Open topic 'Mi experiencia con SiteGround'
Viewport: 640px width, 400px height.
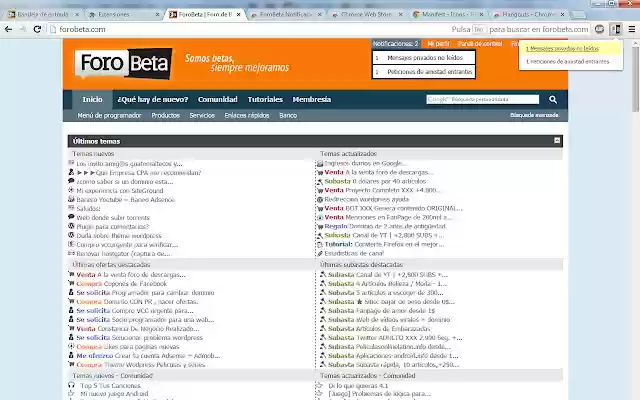pos(120,191)
